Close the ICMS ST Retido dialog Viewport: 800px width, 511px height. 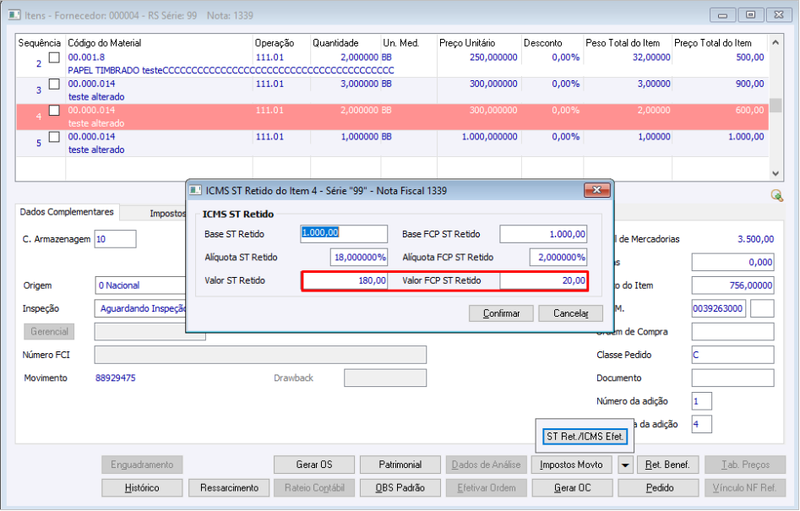[596, 190]
